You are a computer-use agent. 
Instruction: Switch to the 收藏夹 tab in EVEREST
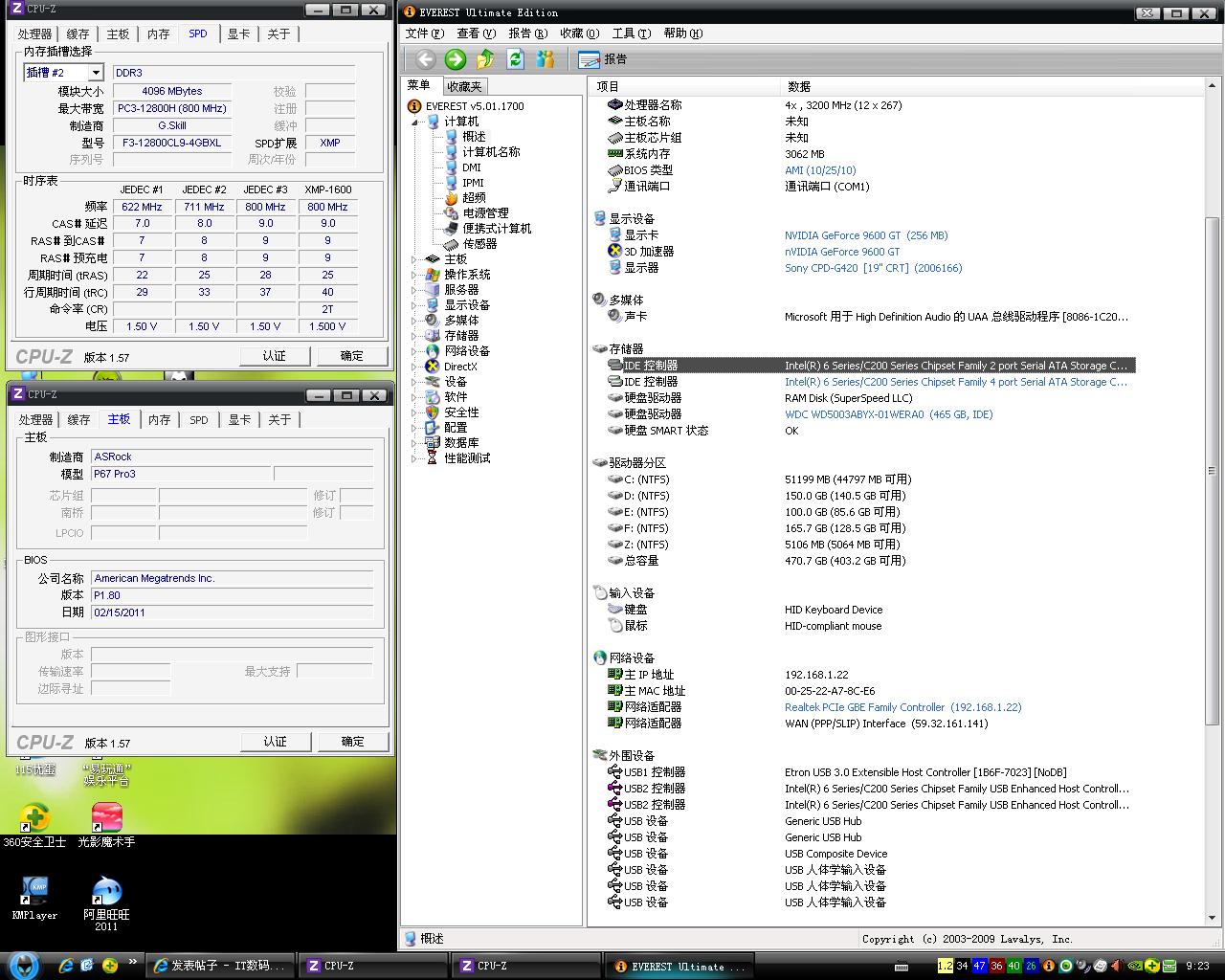[x=464, y=86]
